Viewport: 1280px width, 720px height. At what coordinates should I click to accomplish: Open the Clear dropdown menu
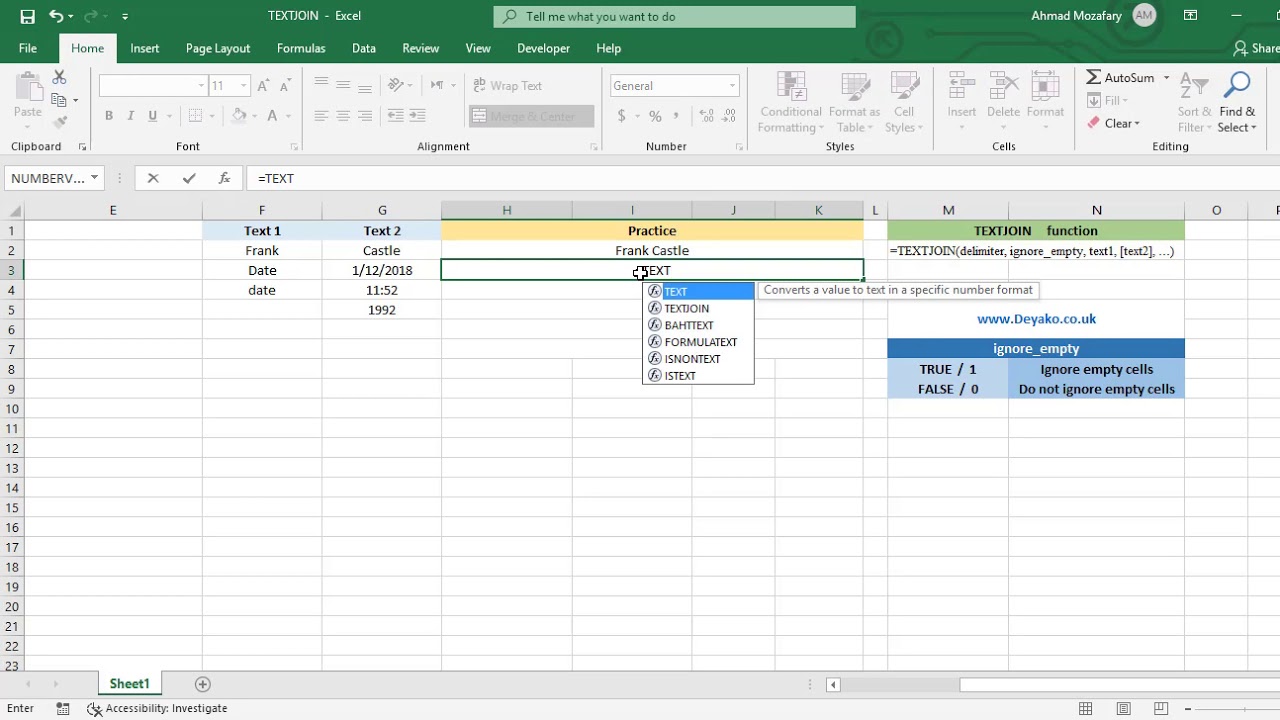coord(1113,123)
